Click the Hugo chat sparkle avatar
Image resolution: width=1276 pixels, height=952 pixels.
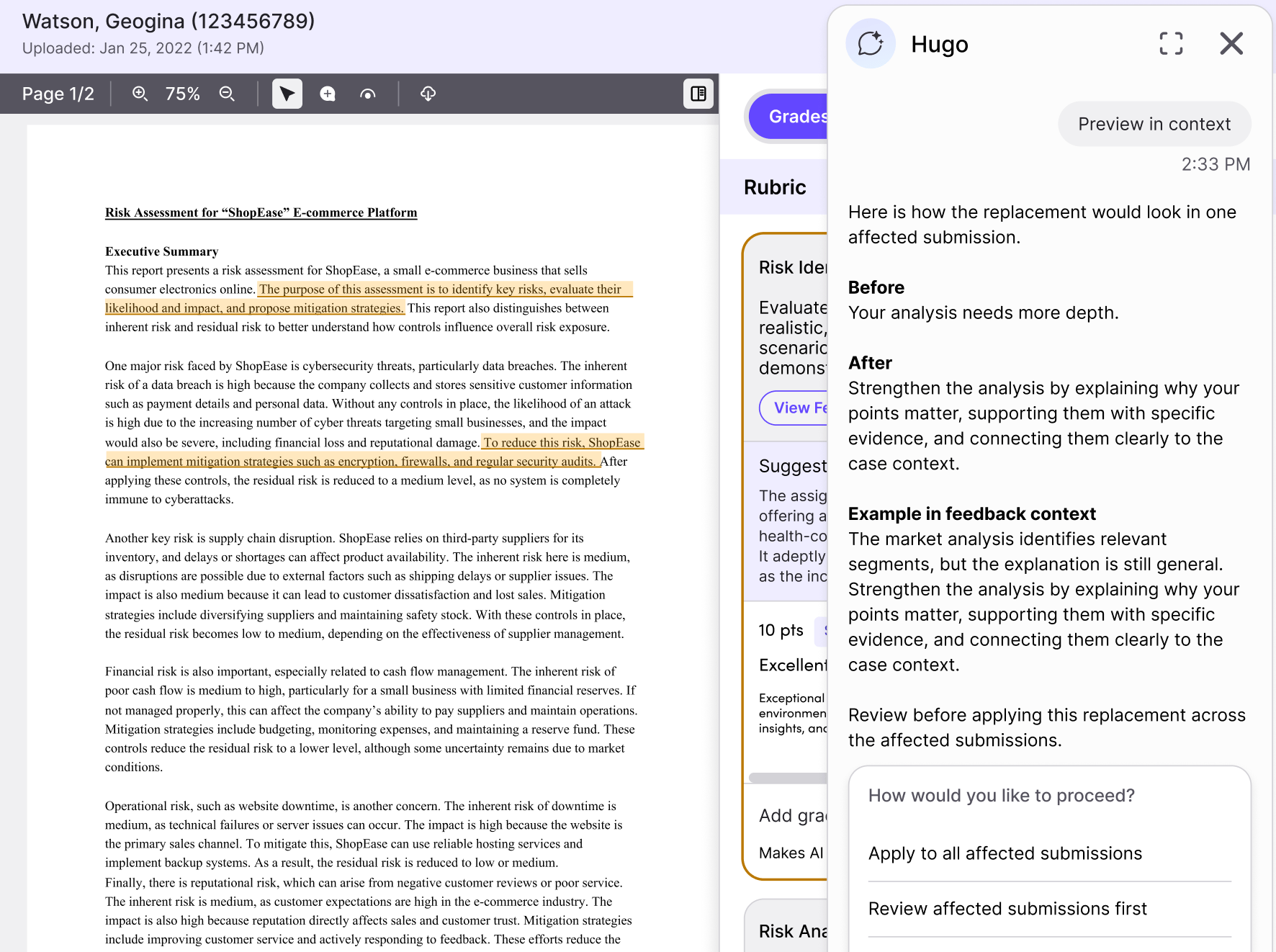871,44
